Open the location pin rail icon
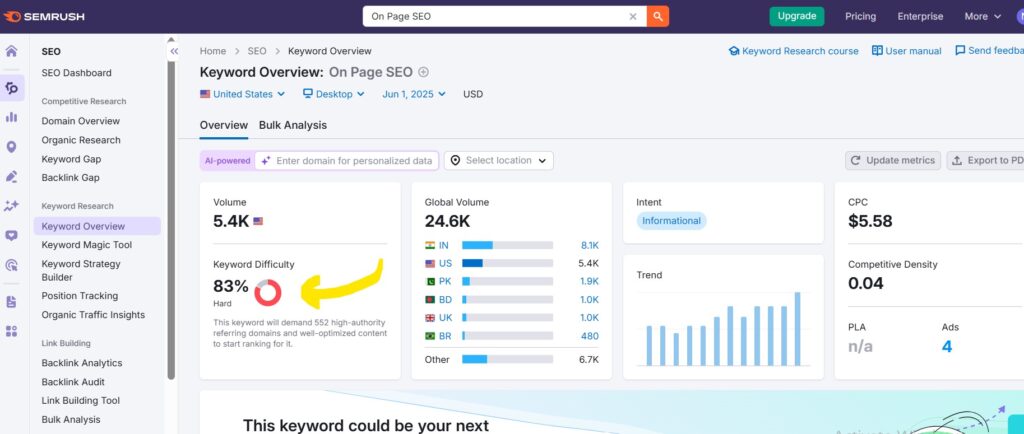This screenshot has height=434, width=1024. click(12, 147)
